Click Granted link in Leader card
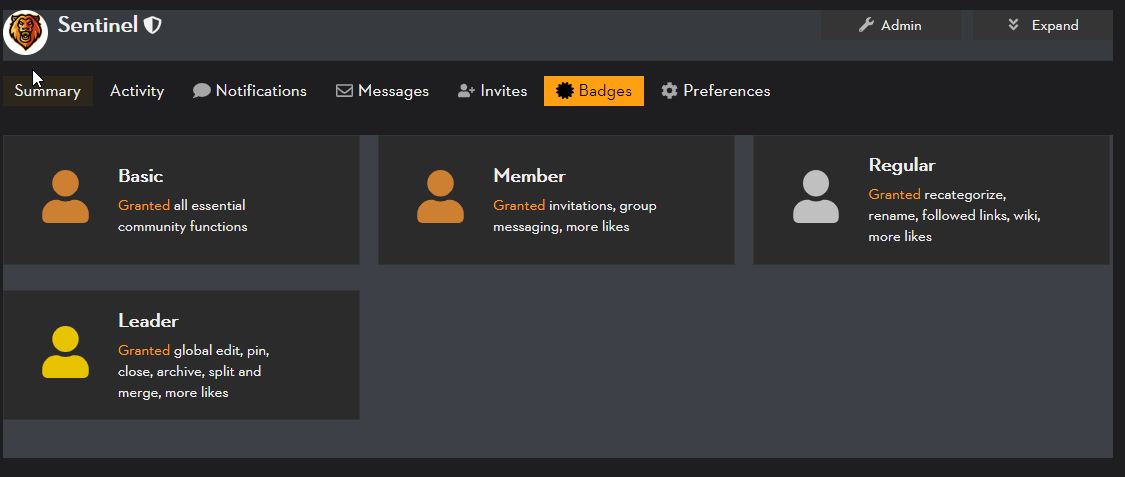Viewport: 1125px width, 477px height. [144, 351]
